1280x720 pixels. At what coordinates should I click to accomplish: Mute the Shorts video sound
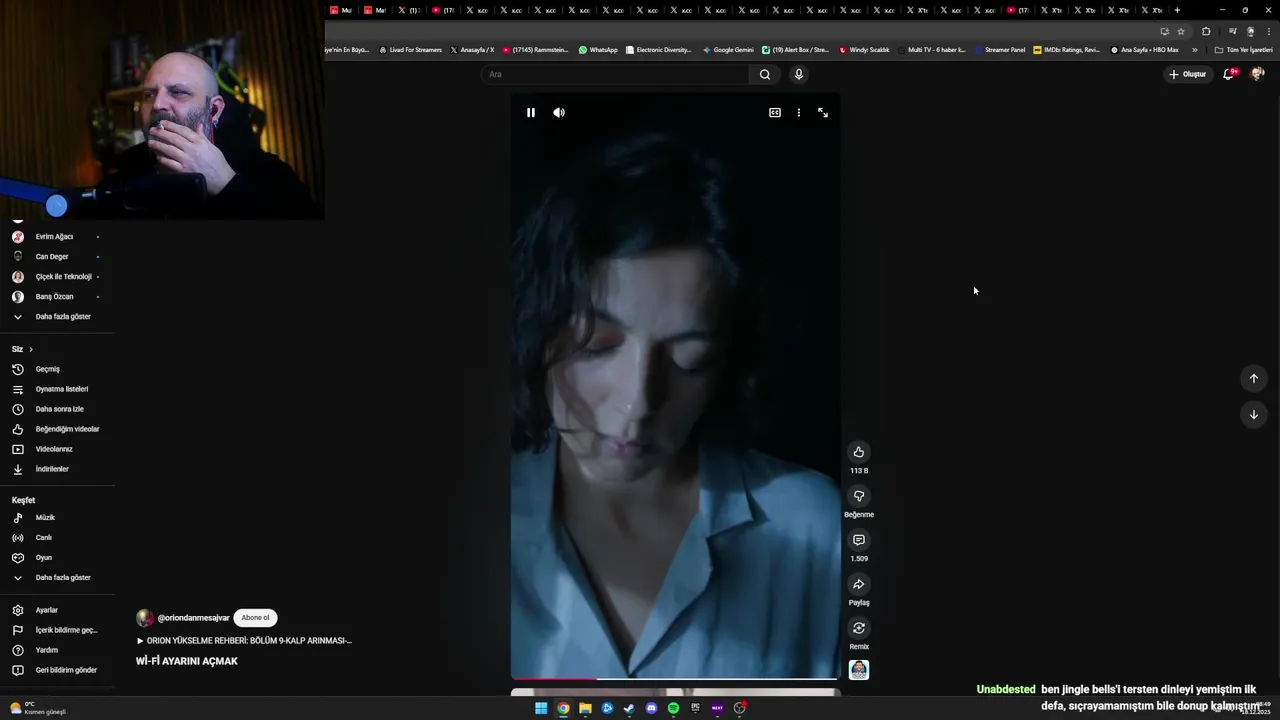559,113
